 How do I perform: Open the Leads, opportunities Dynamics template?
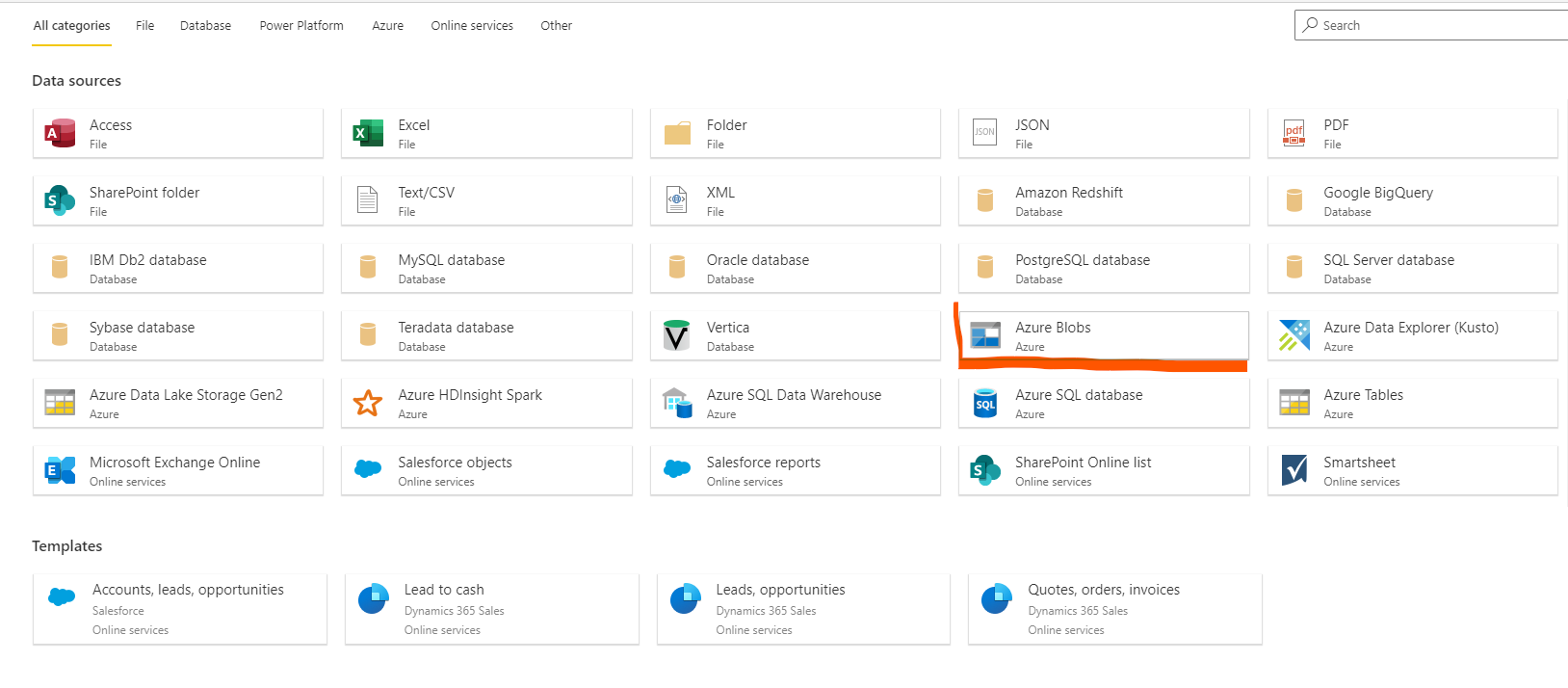click(x=803, y=609)
